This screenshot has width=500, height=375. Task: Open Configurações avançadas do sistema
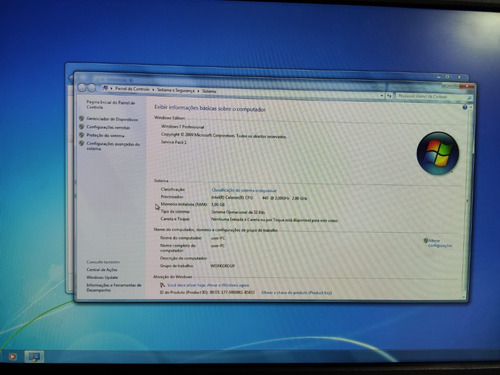(x=113, y=146)
